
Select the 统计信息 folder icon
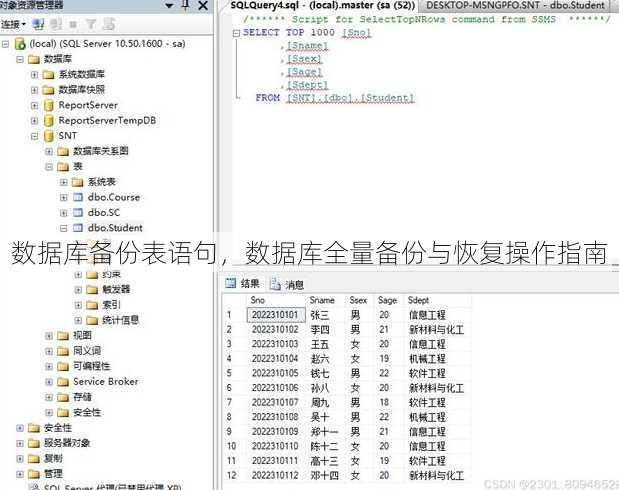pyautogui.click(x=92, y=320)
